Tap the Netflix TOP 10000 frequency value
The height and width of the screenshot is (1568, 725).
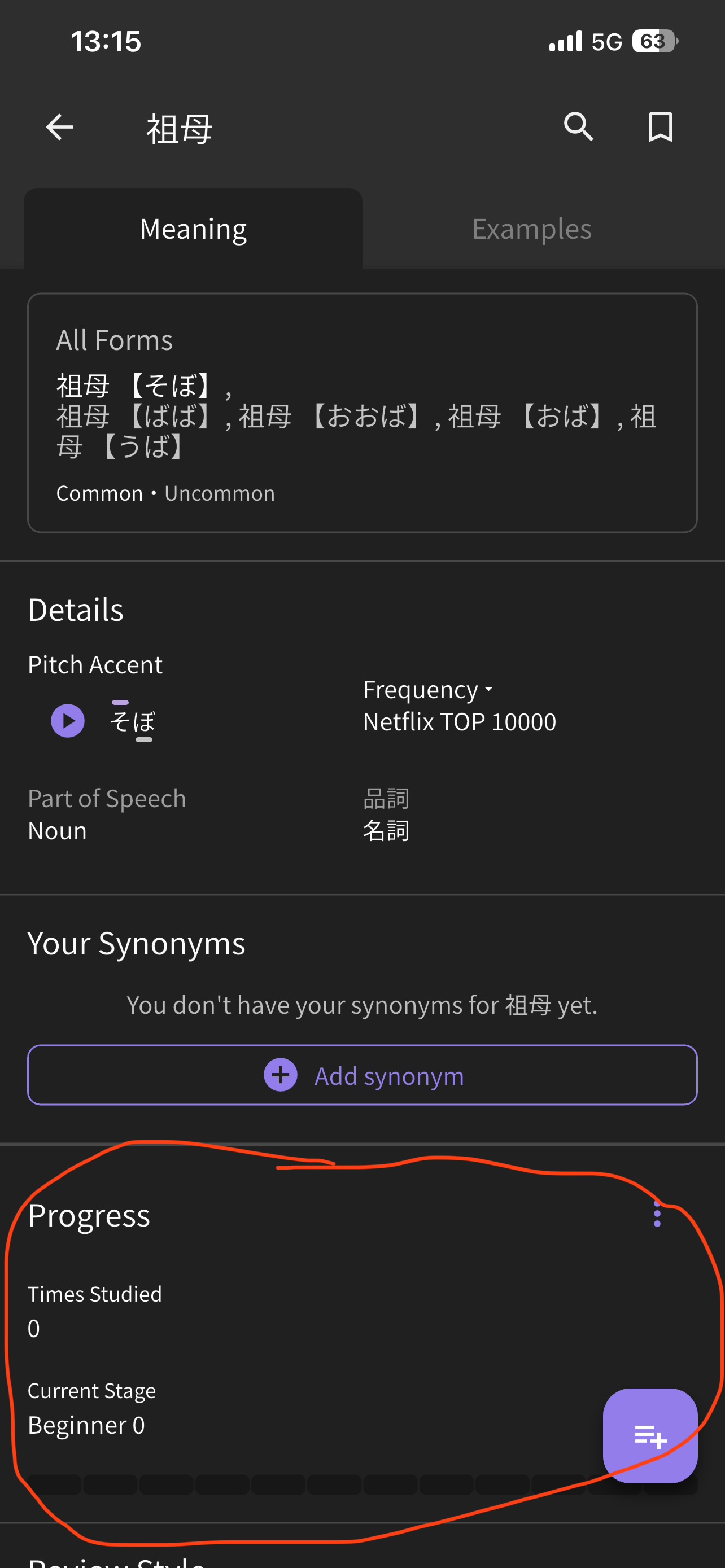coord(460,722)
